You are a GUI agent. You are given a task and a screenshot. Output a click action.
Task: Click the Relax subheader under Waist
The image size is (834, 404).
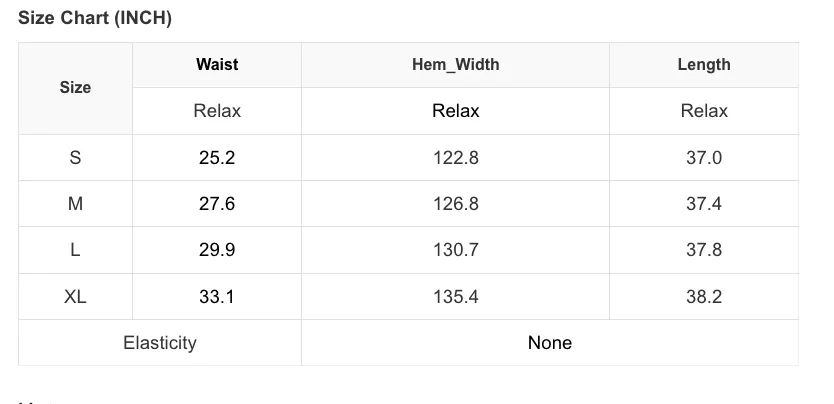217,111
